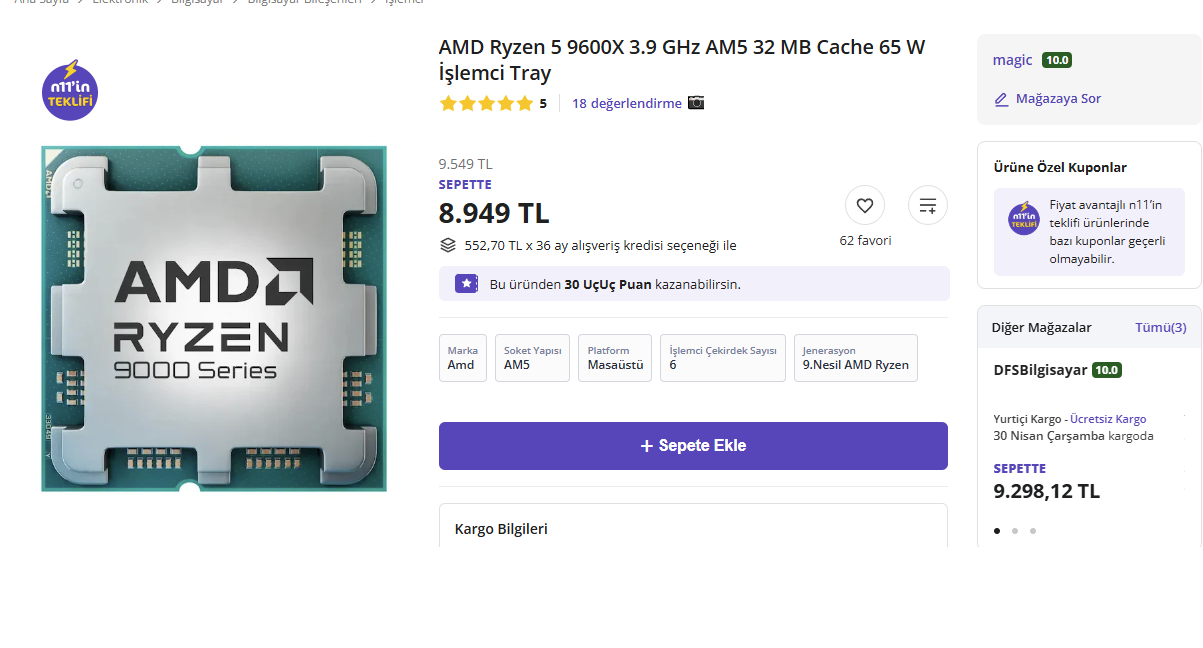The image size is (1203, 648).
Task: Click the credit layers icon beside 552,70 TL
Action: tap(448, 245)
